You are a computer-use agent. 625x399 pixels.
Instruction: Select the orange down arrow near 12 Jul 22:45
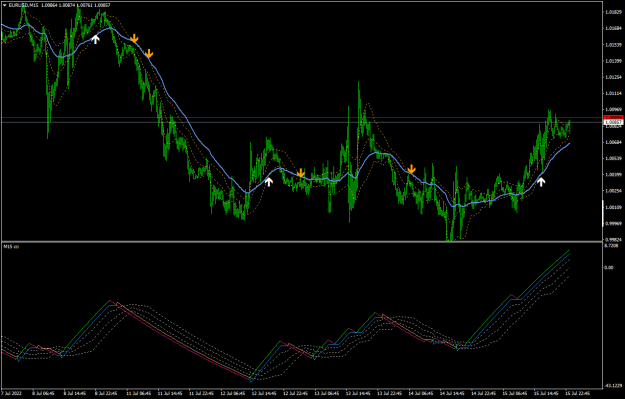[x=301, y=173]
